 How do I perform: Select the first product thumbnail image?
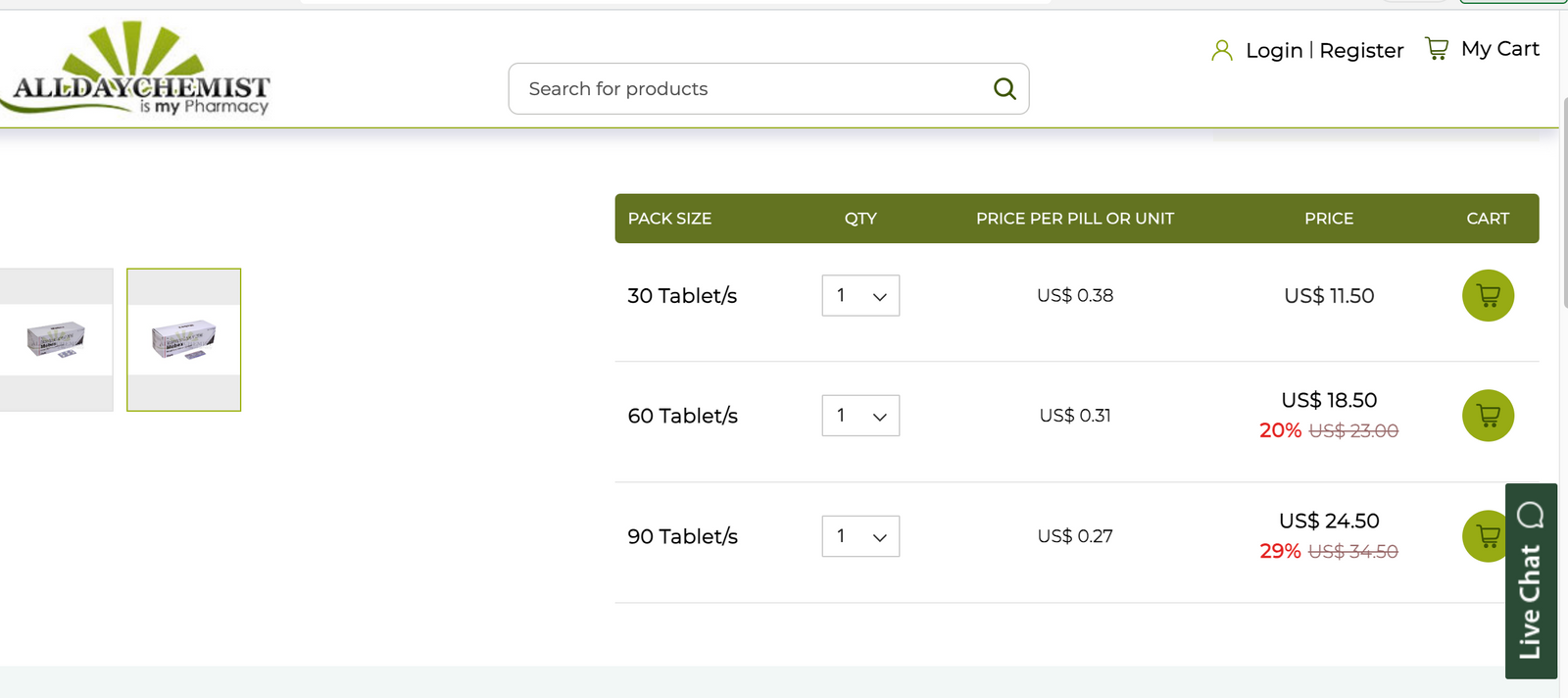[56, 339]
